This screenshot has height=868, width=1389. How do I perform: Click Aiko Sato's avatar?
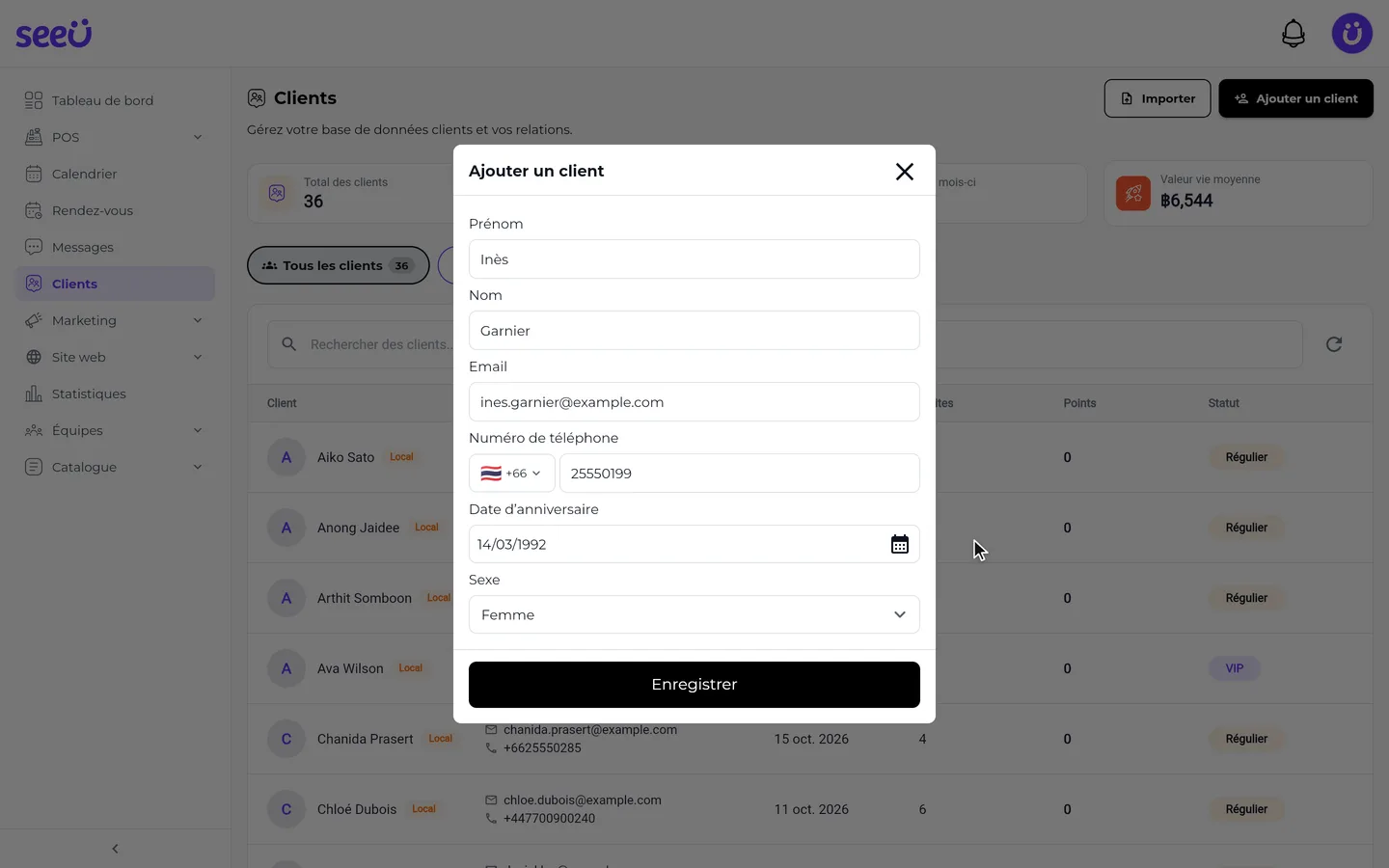pos(286,457)
